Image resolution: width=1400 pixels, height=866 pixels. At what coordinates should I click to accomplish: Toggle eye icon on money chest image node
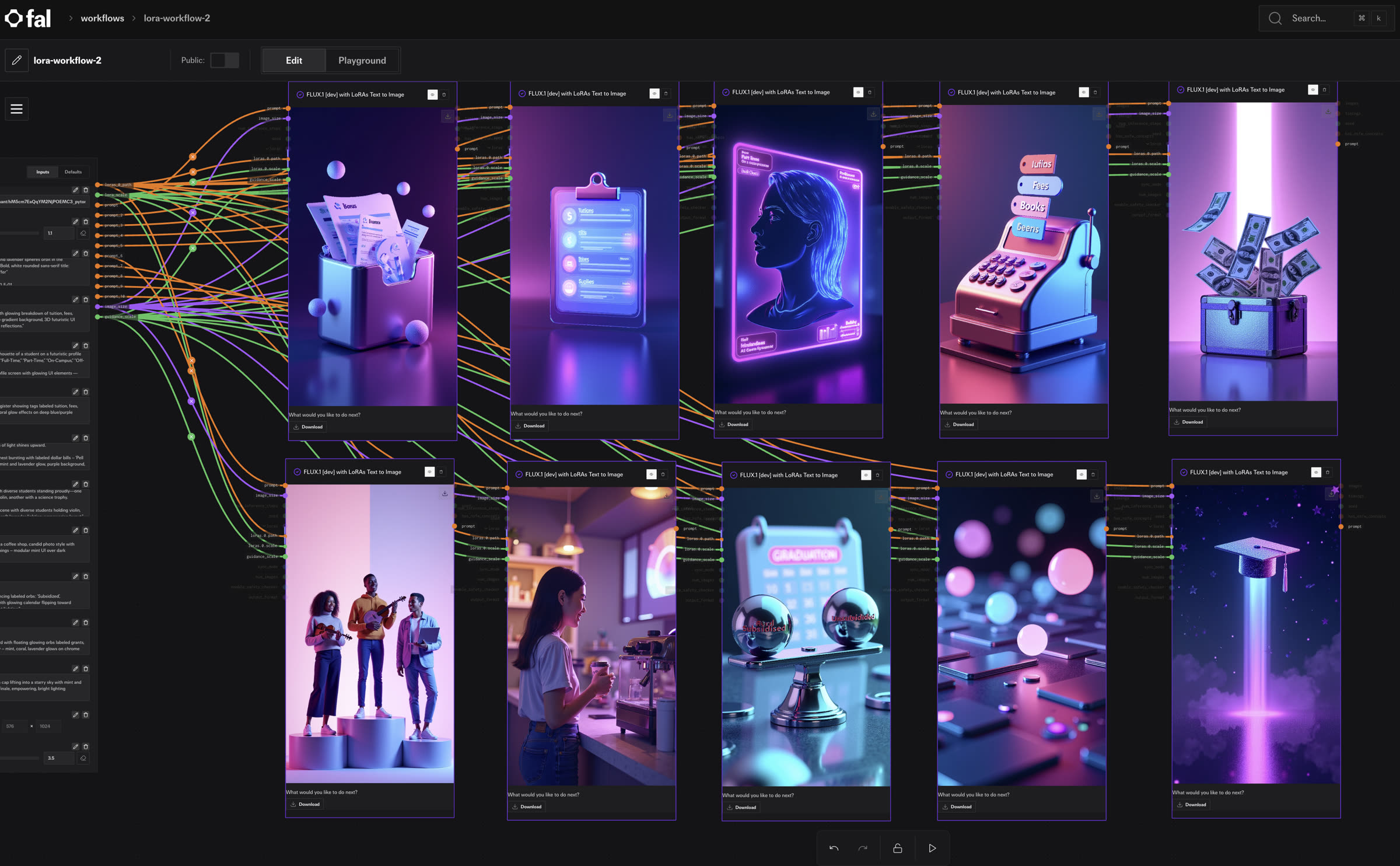(1312, 89)
